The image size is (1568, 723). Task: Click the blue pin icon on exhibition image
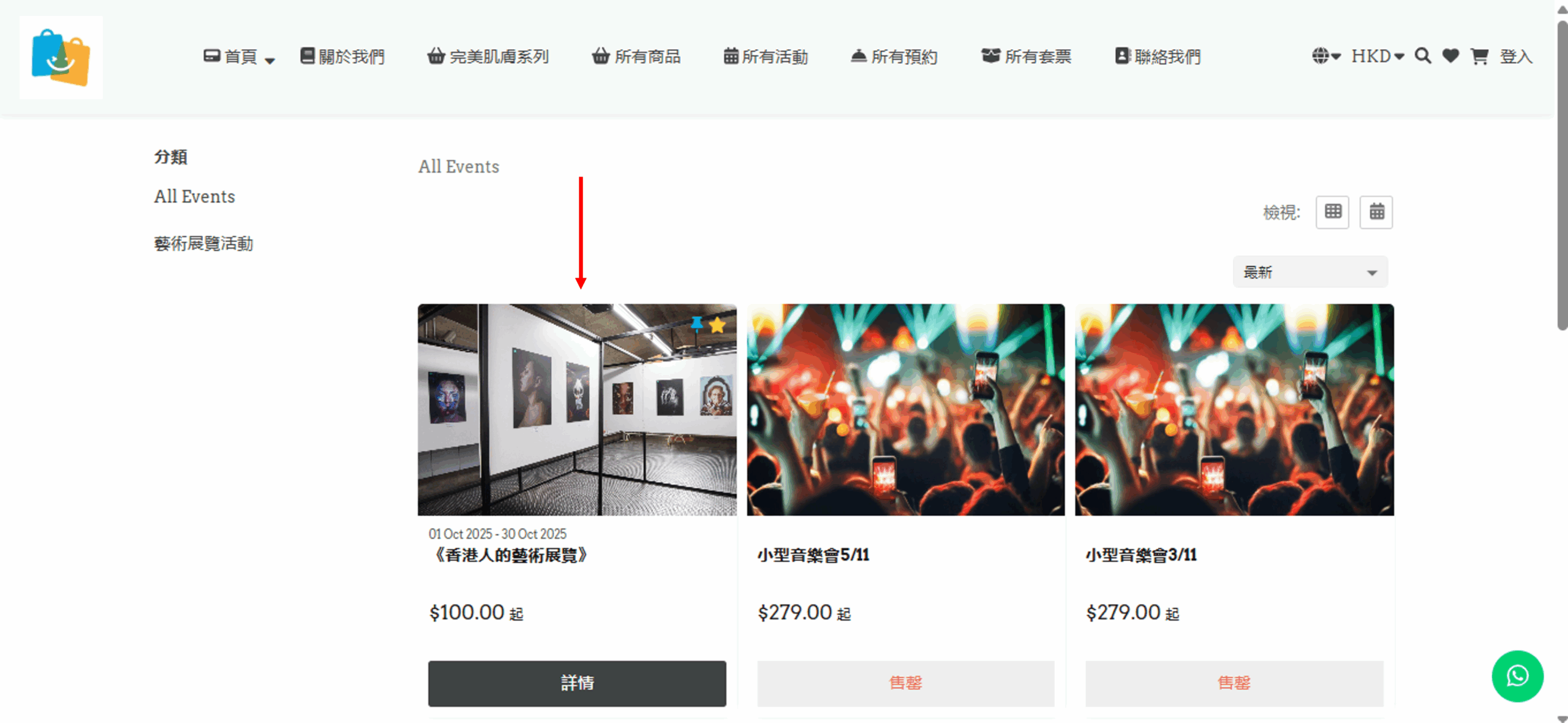click(696, 324)
